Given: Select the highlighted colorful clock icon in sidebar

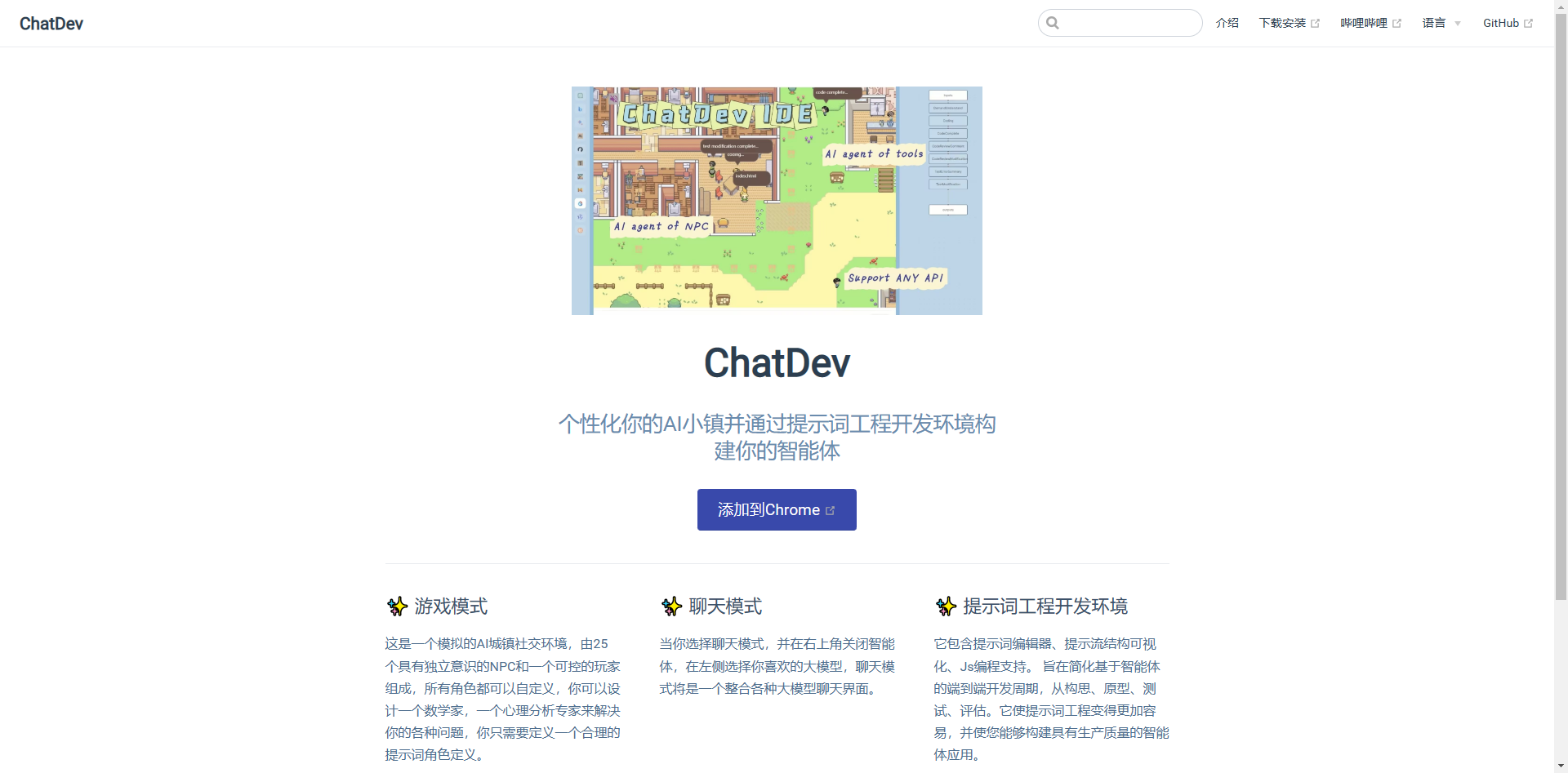Looking at the screenshot, I should click(581, 204).
